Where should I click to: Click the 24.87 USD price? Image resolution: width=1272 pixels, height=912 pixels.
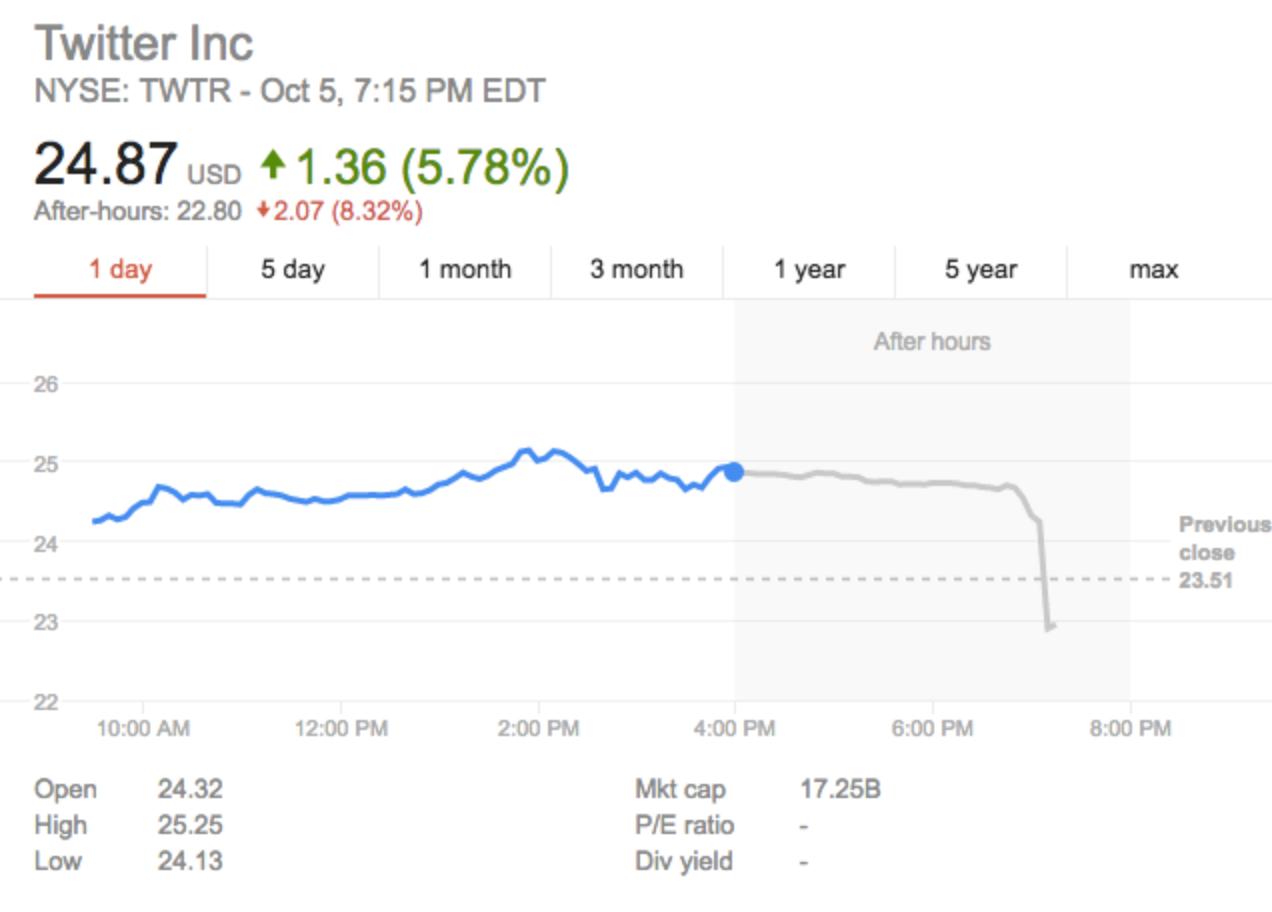click(107, 165)
